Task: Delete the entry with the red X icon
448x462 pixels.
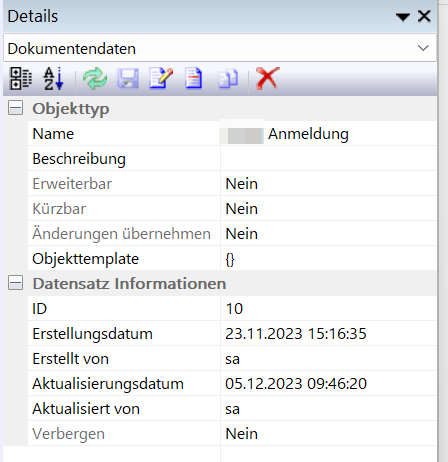Action: [x=267, y=79]
